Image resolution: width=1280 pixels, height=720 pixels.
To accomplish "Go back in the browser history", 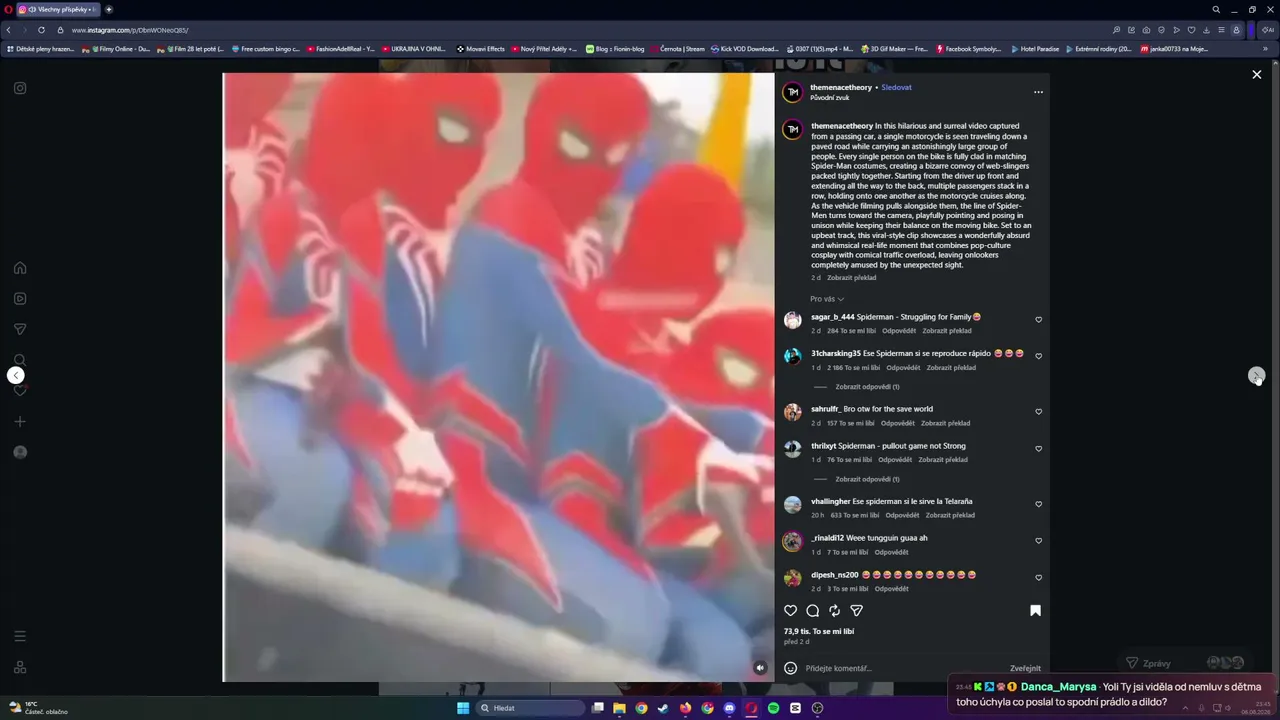I will pyautogui.click(x=9, y=30).
